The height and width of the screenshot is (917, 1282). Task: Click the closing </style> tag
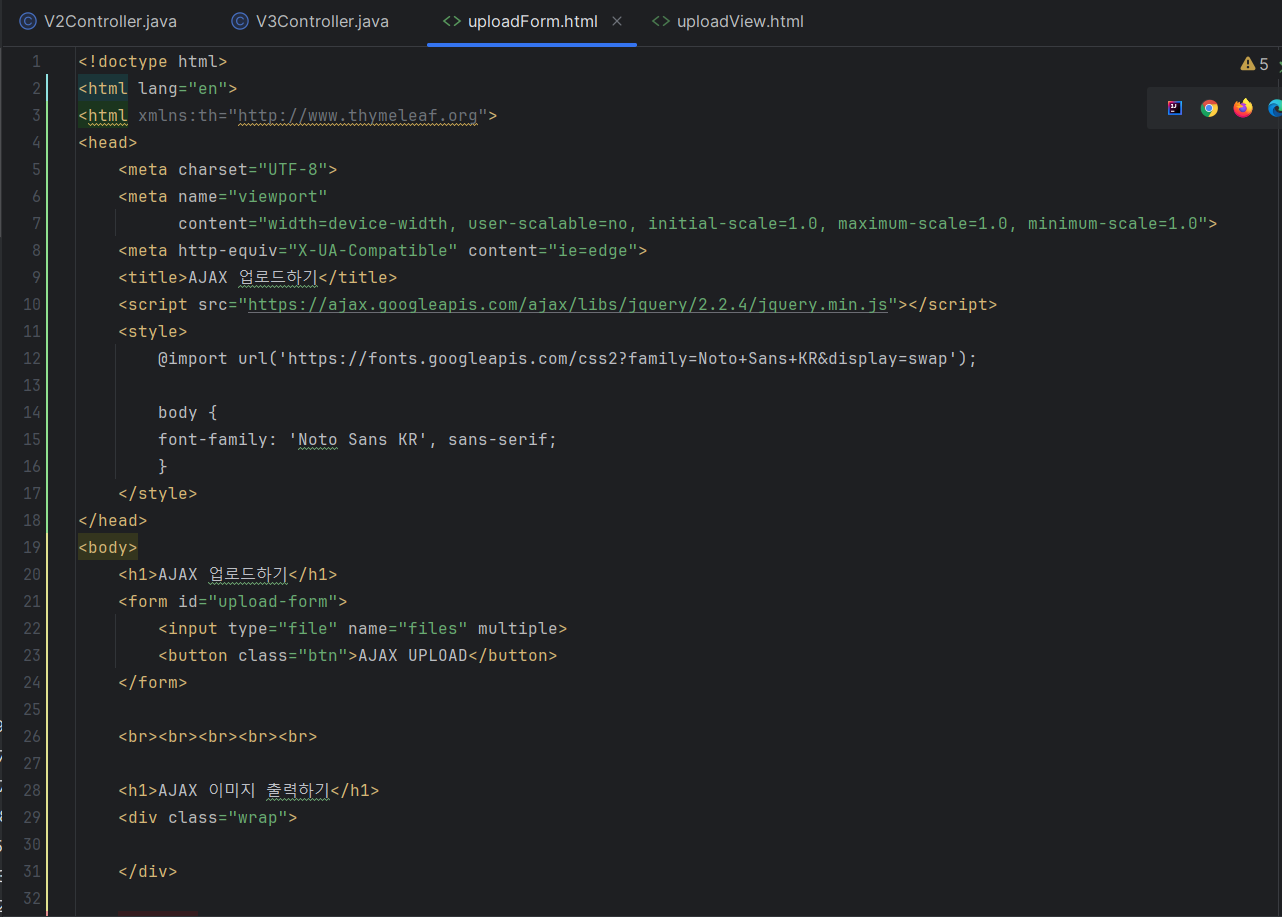(158, 494)
